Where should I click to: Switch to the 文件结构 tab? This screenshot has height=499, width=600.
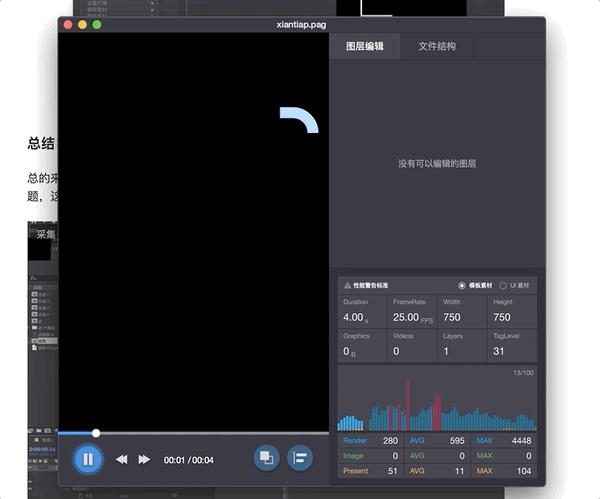click(437, 46)
